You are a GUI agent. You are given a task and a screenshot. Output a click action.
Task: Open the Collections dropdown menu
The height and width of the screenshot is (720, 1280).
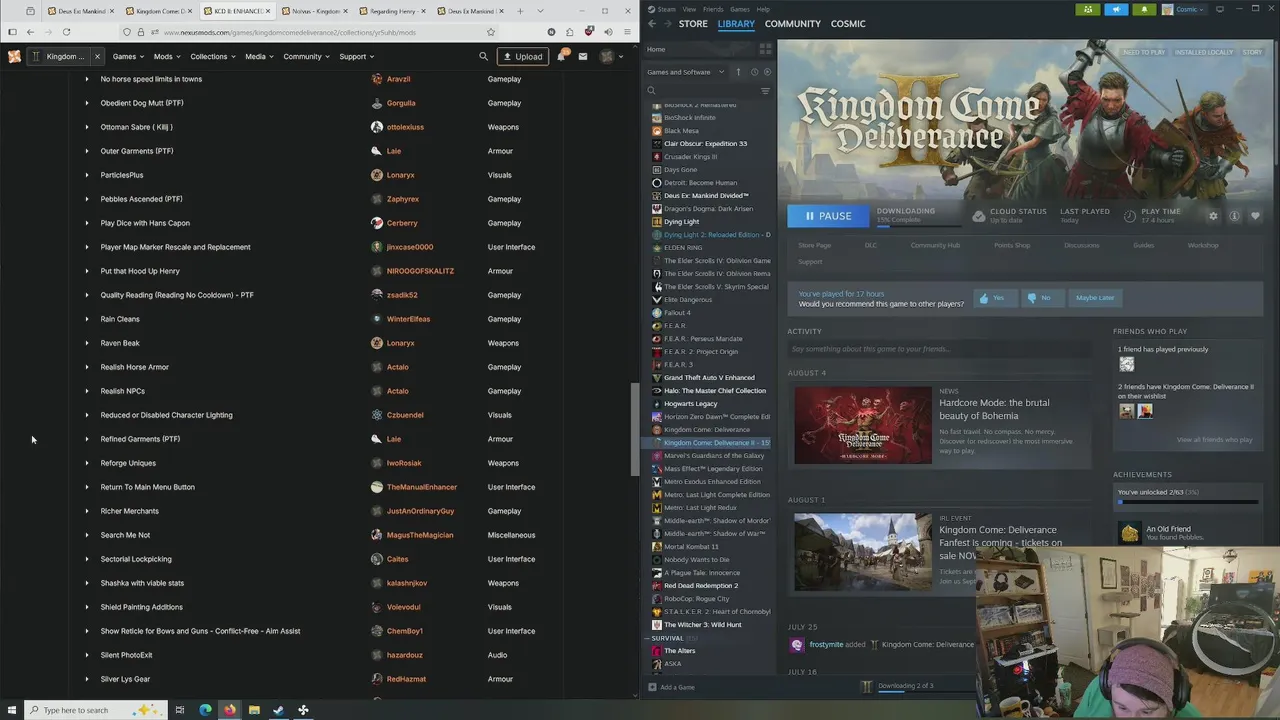click(x=213, y=57)
